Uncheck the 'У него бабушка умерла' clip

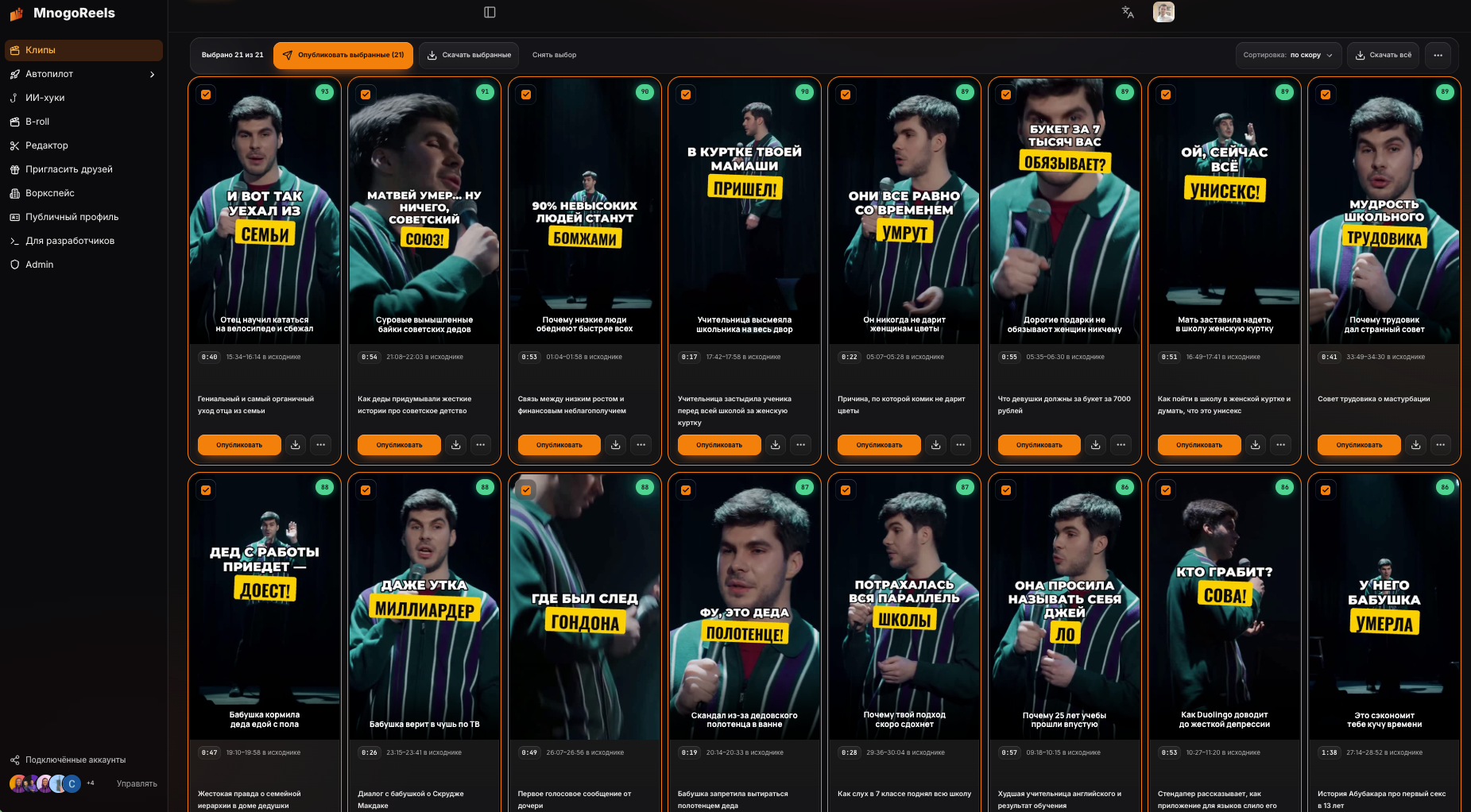1326,490
